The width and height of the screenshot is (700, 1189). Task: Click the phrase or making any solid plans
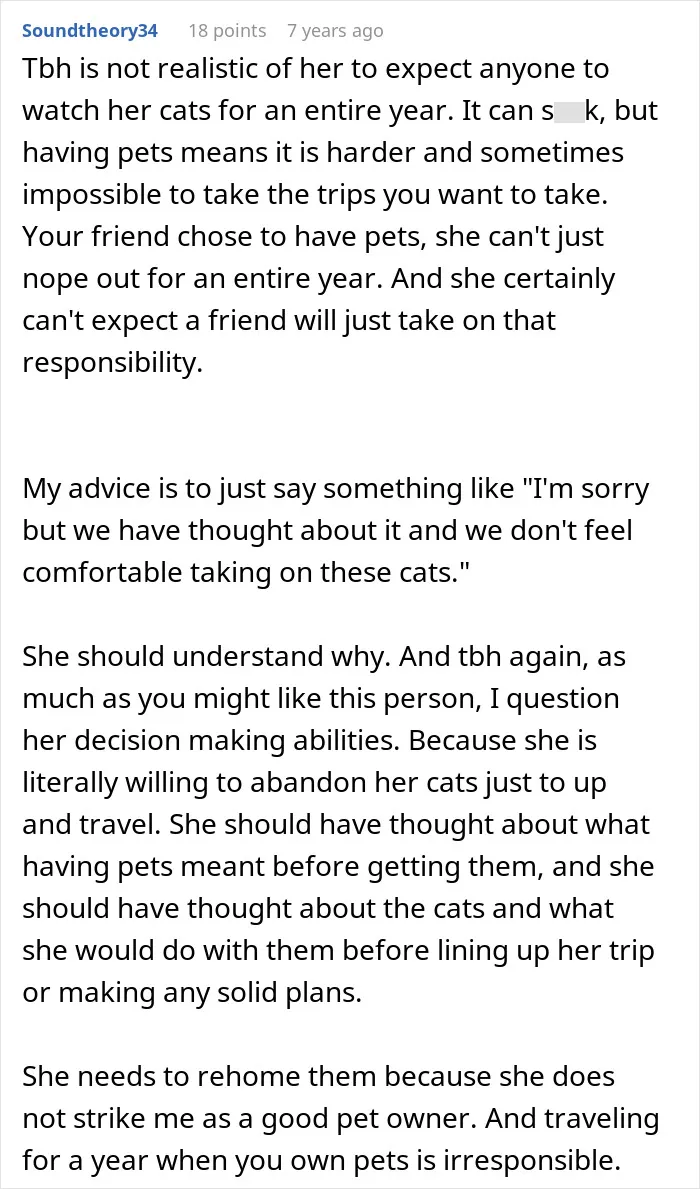coord(192,993)
